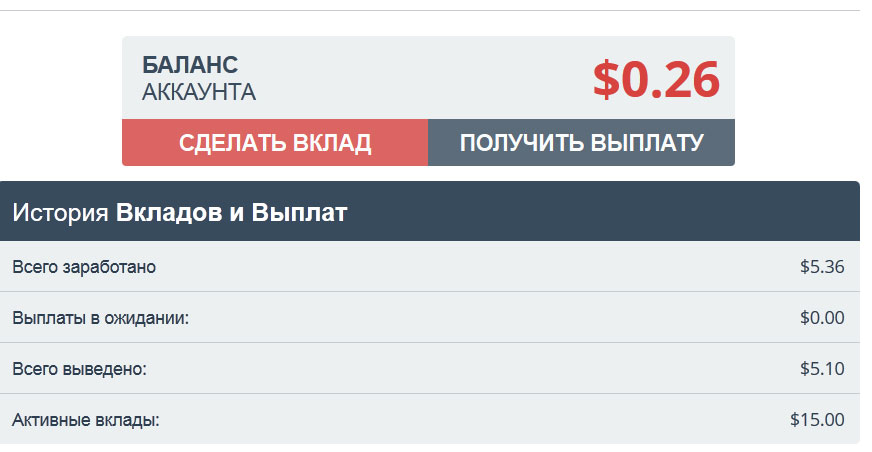Select the Всего заработано row label

[84, 267]
